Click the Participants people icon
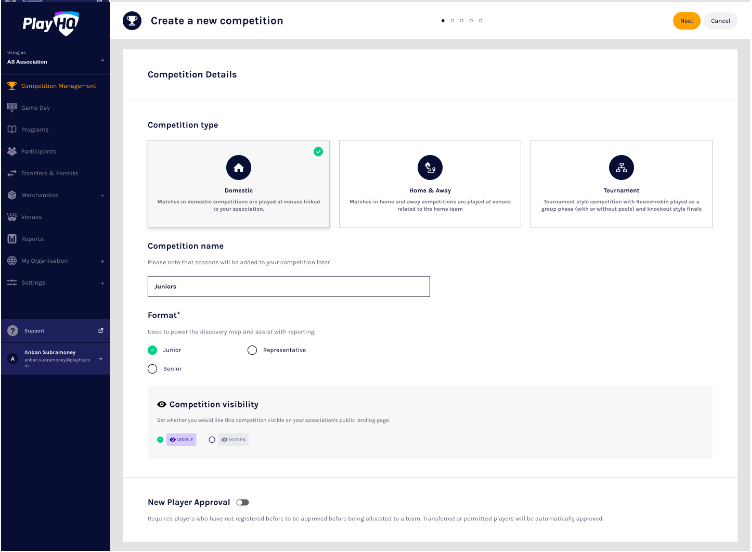The image size is (752, 552). [x=12, y=152]
